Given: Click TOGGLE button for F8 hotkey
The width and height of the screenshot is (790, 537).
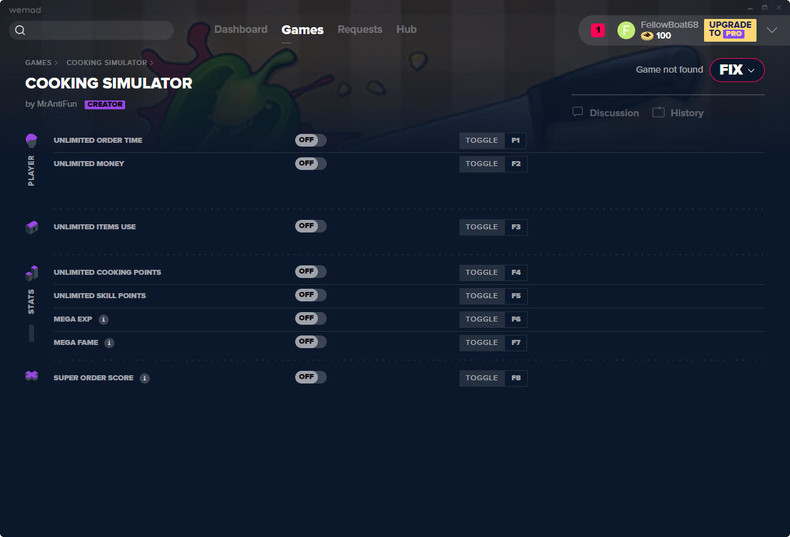Looking at the screenshot, I should [482, 378].
